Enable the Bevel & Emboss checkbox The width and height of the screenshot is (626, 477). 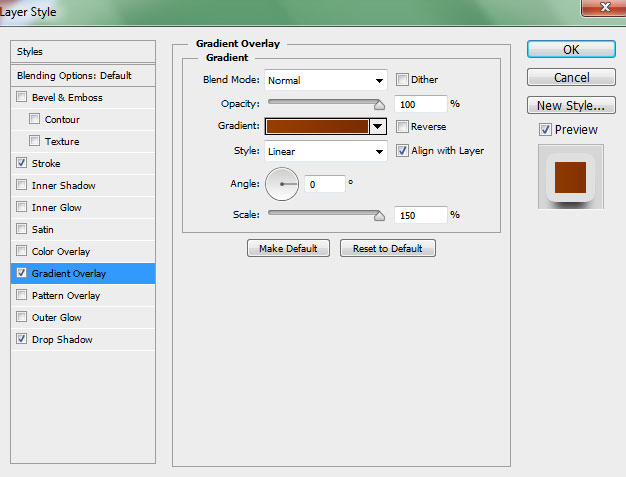(x=22, y=97)
